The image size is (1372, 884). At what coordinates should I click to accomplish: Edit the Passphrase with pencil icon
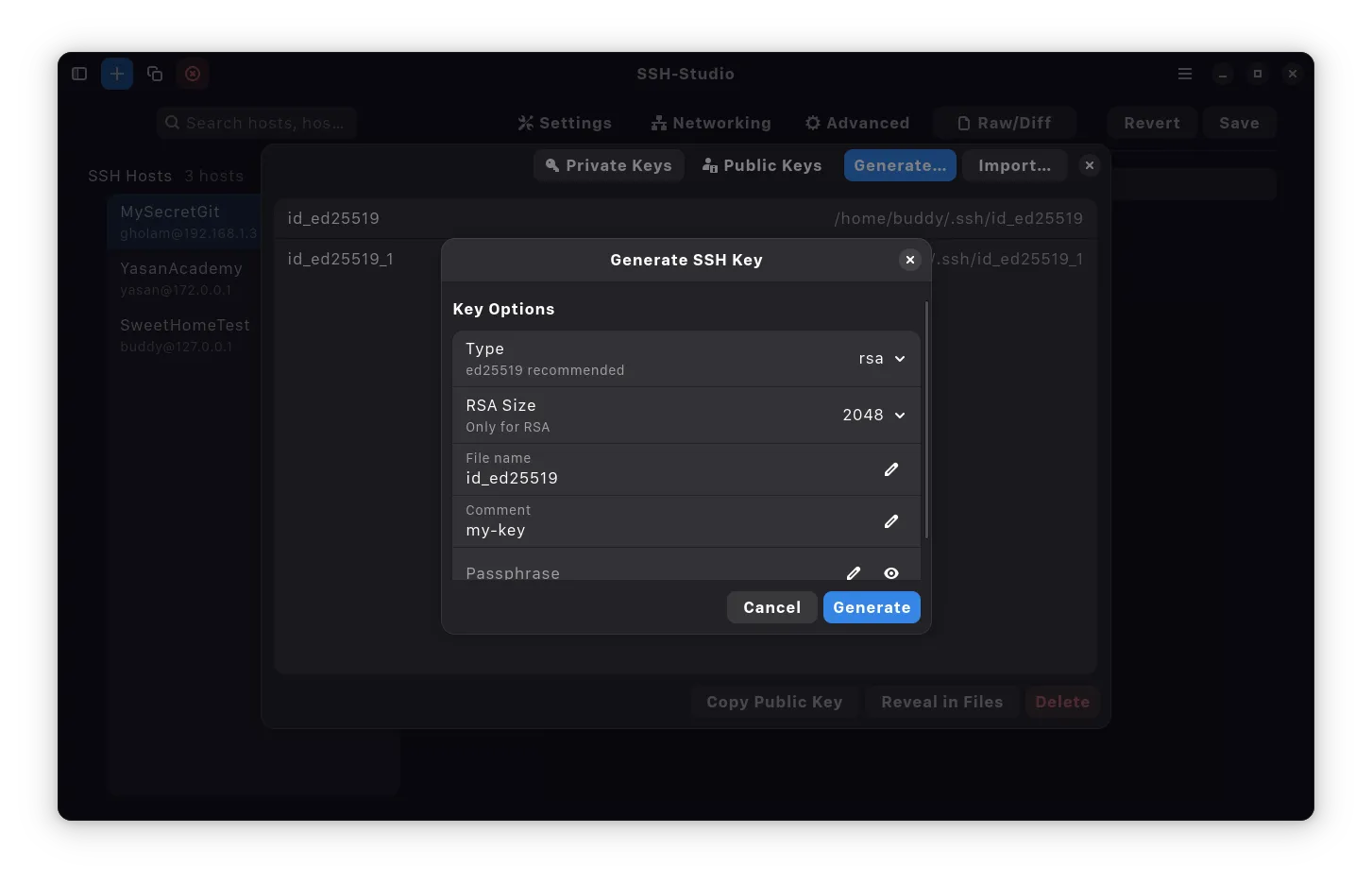854,573
